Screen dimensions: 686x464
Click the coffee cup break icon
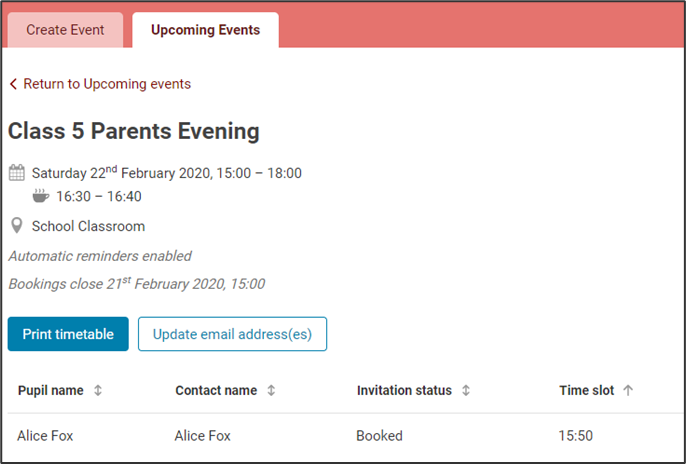click(40, 196)
